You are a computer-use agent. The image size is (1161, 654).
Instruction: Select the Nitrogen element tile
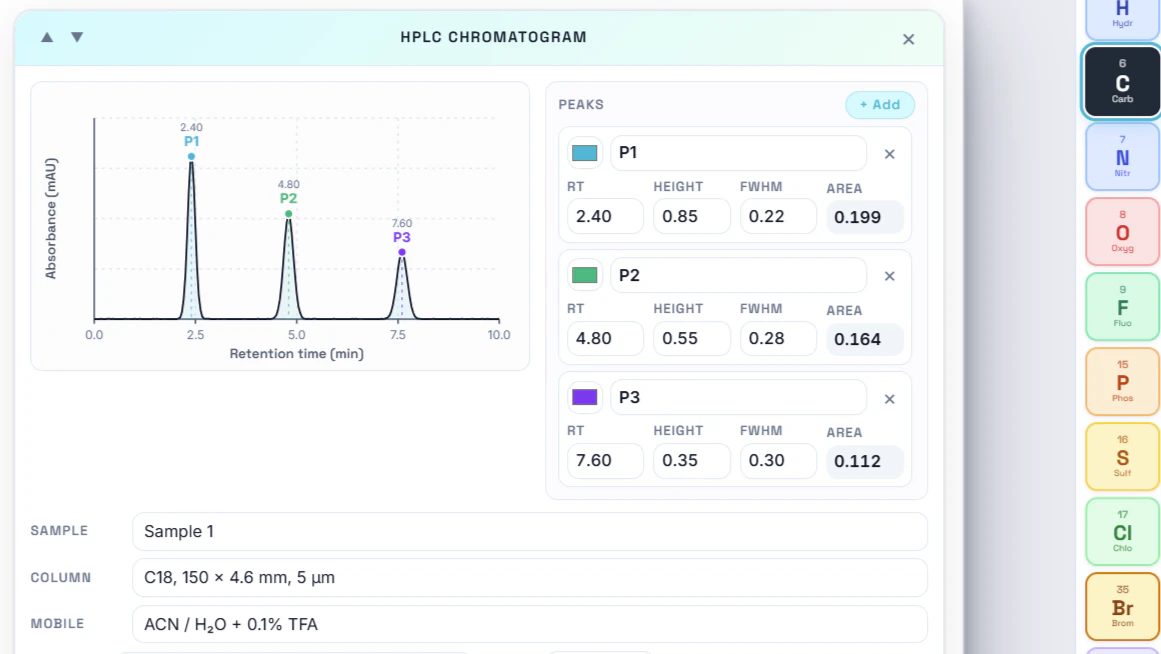pos(1122,157)
